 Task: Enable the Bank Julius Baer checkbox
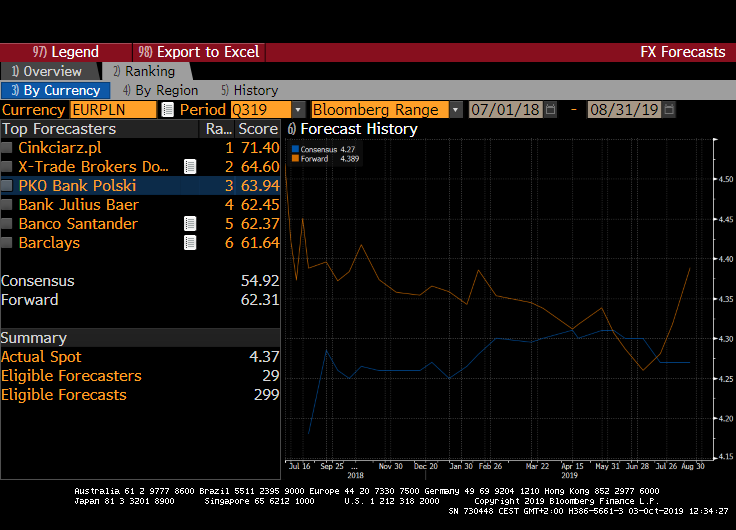(8, 205)
